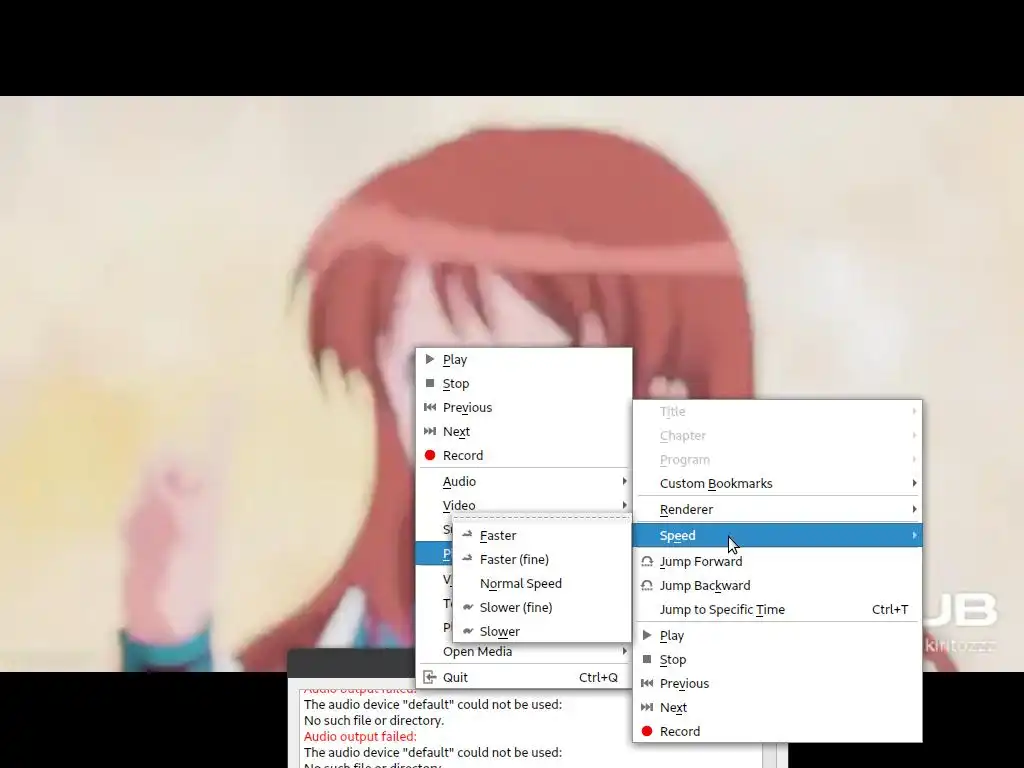The width and height of the screenshot is (1024, 768).
Task: Choose Previous in the main context menu
Action: pos(524,408)
